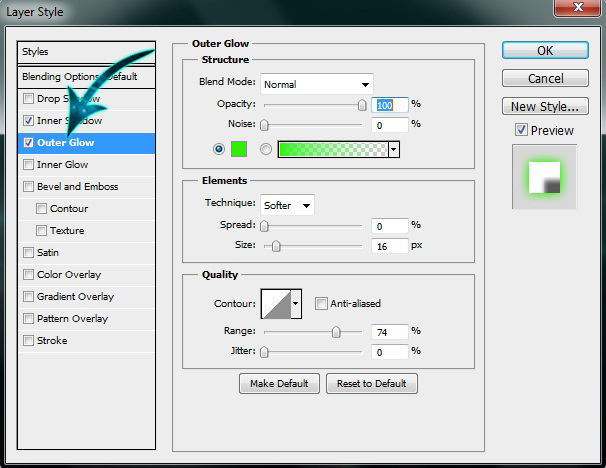
Task: Select the gradient radio button
Action: point(266,149)
